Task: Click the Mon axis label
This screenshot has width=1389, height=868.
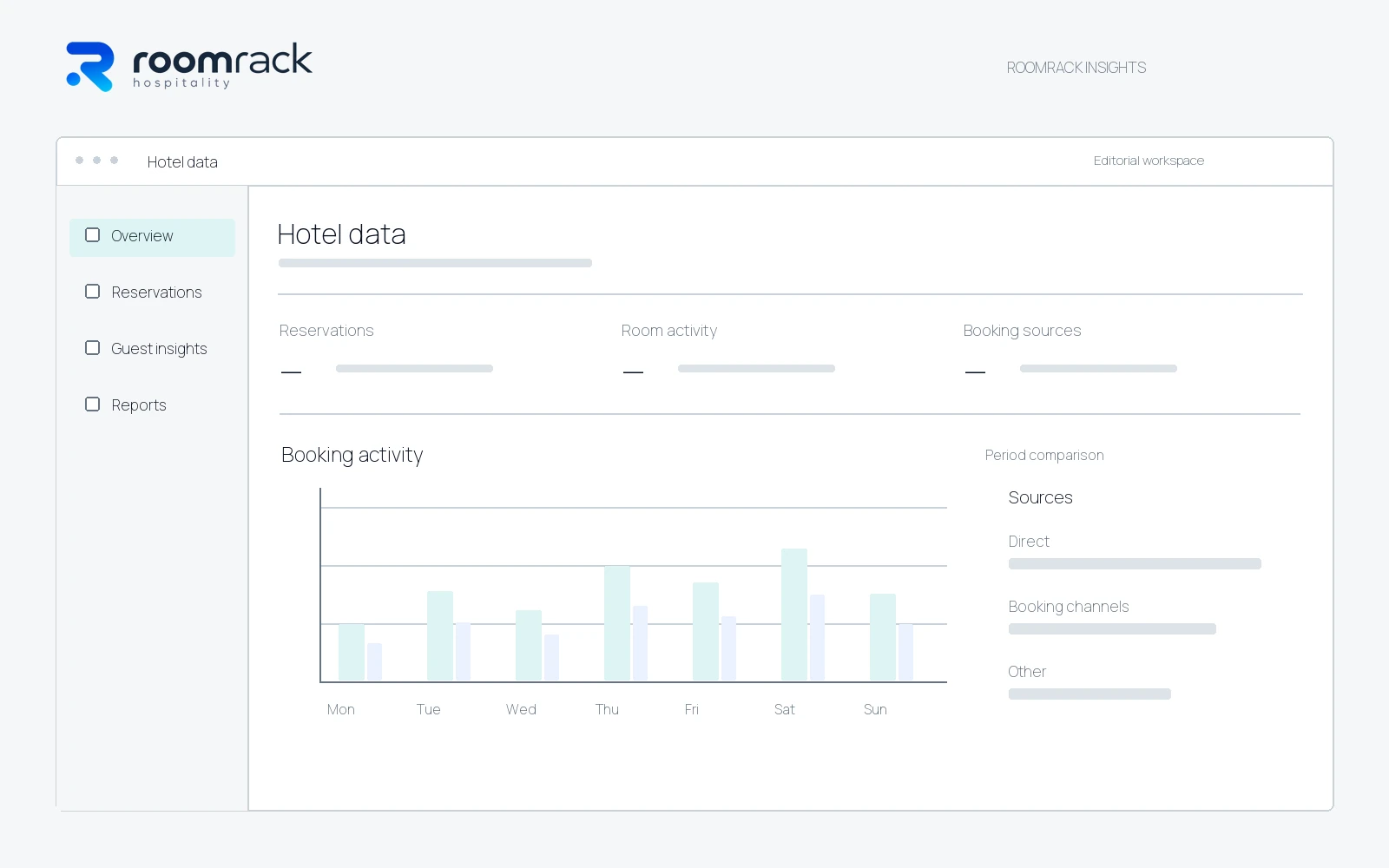Action: pyautogui.click(x=341, y=710)
